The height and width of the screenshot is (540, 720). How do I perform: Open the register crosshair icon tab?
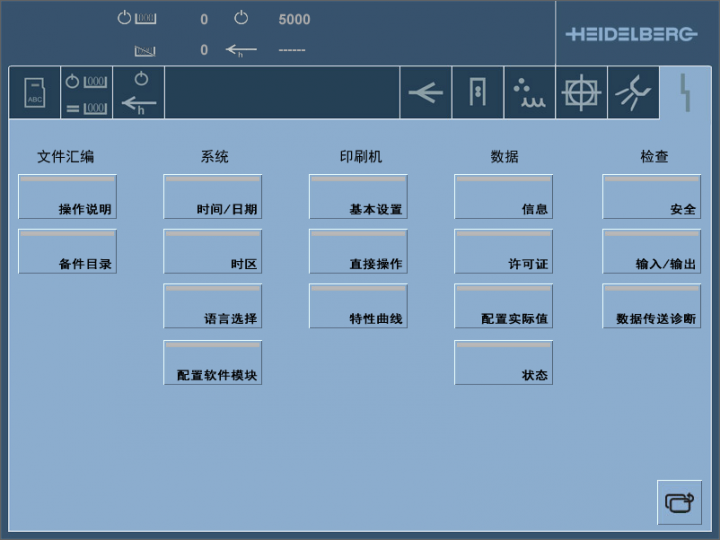click(581, 92)
